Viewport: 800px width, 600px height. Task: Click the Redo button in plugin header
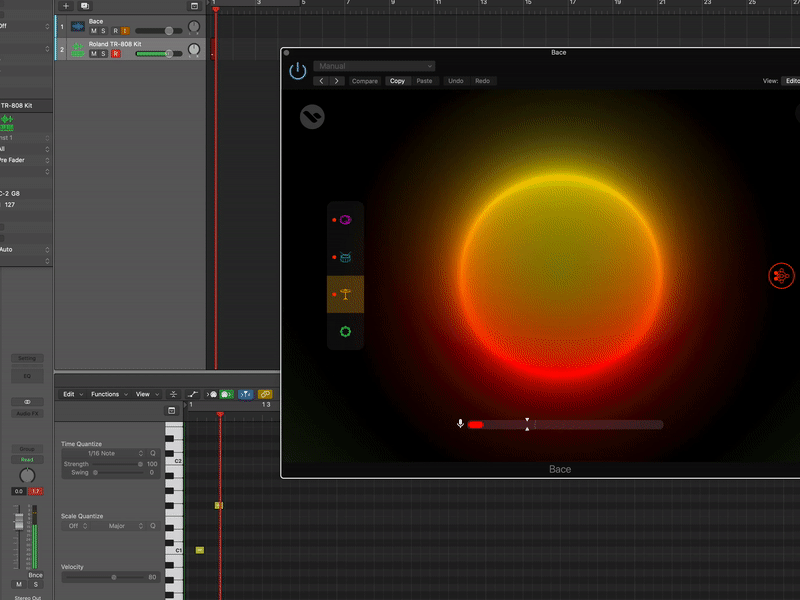coord(483,81)
